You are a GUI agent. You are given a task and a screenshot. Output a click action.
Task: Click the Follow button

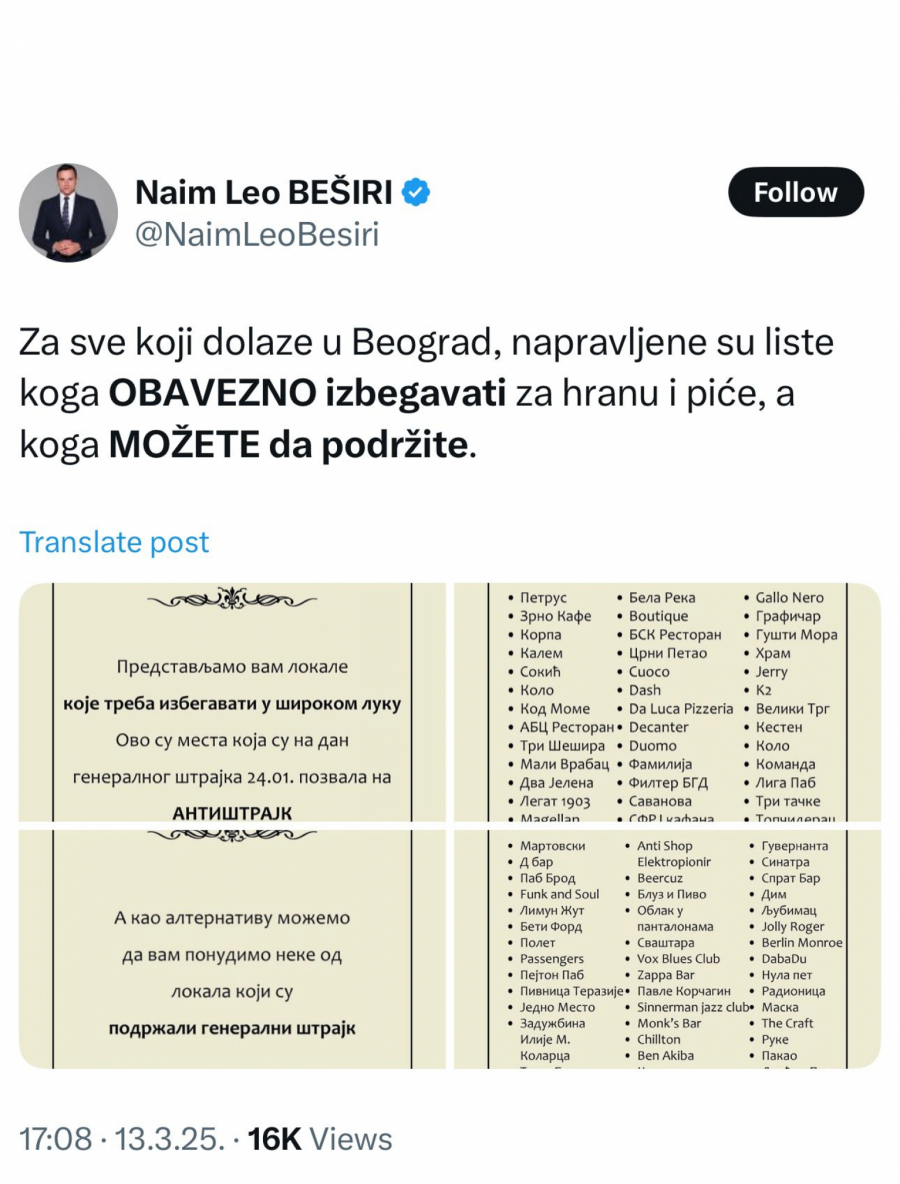coord(795,192)
